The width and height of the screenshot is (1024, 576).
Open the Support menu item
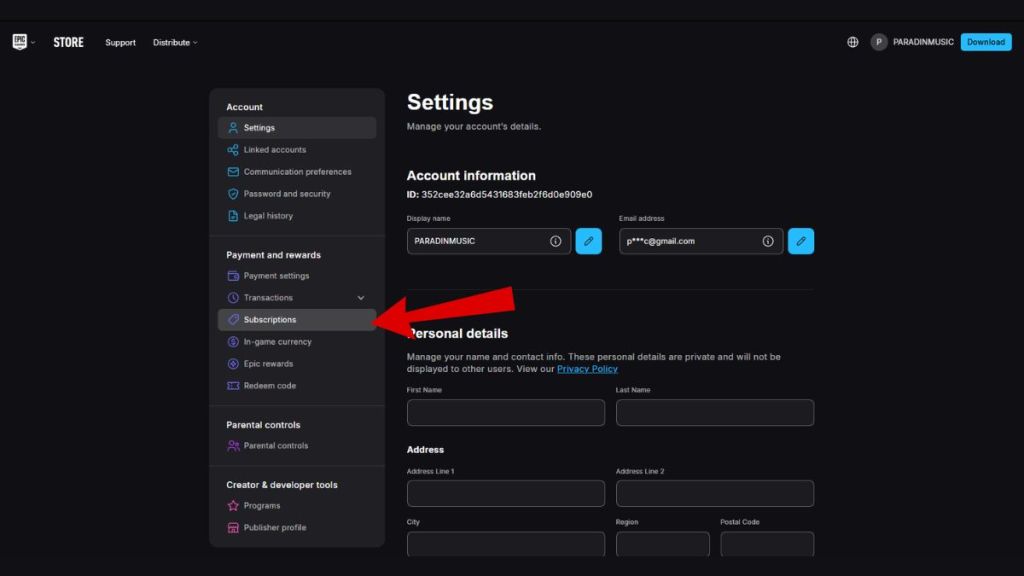(120, 42)
